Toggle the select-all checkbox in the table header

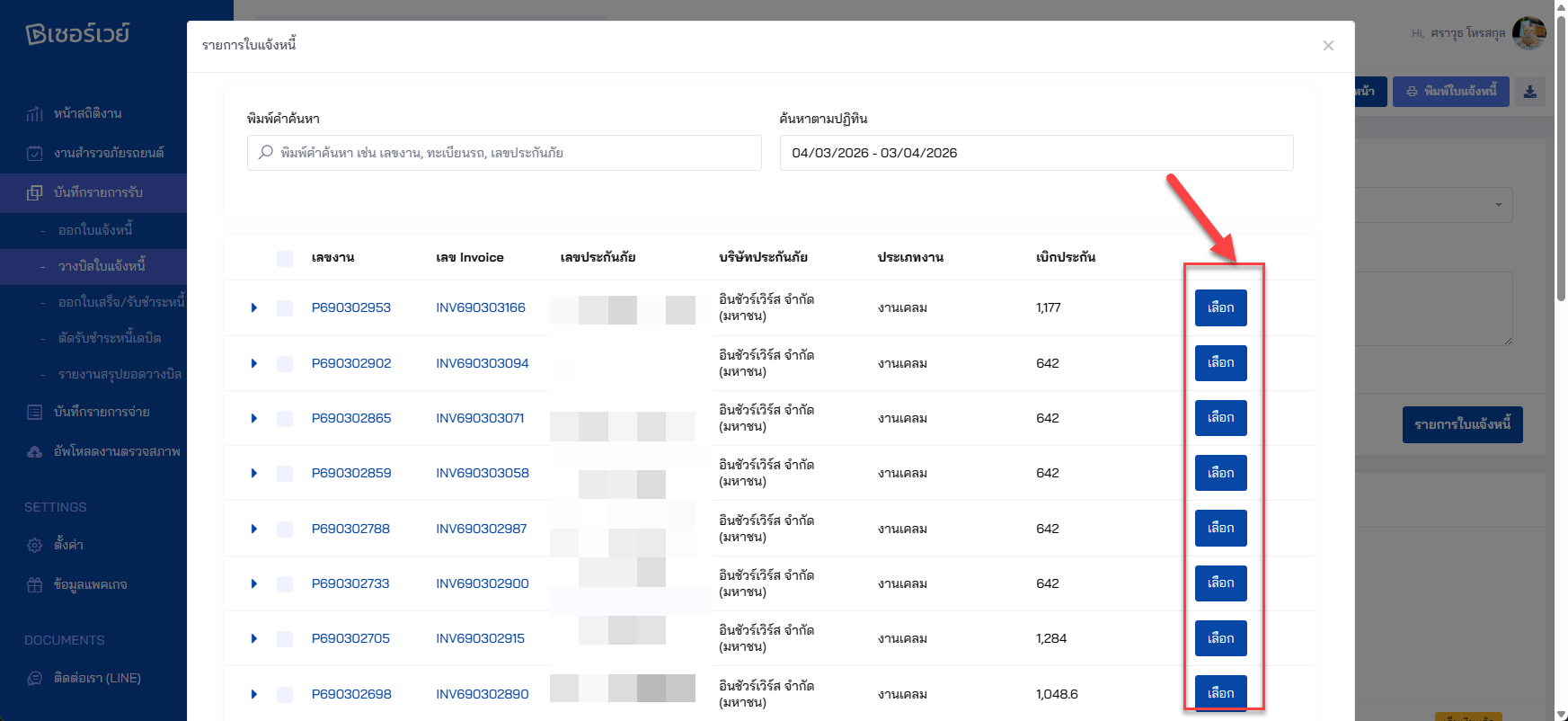[285, 258]
